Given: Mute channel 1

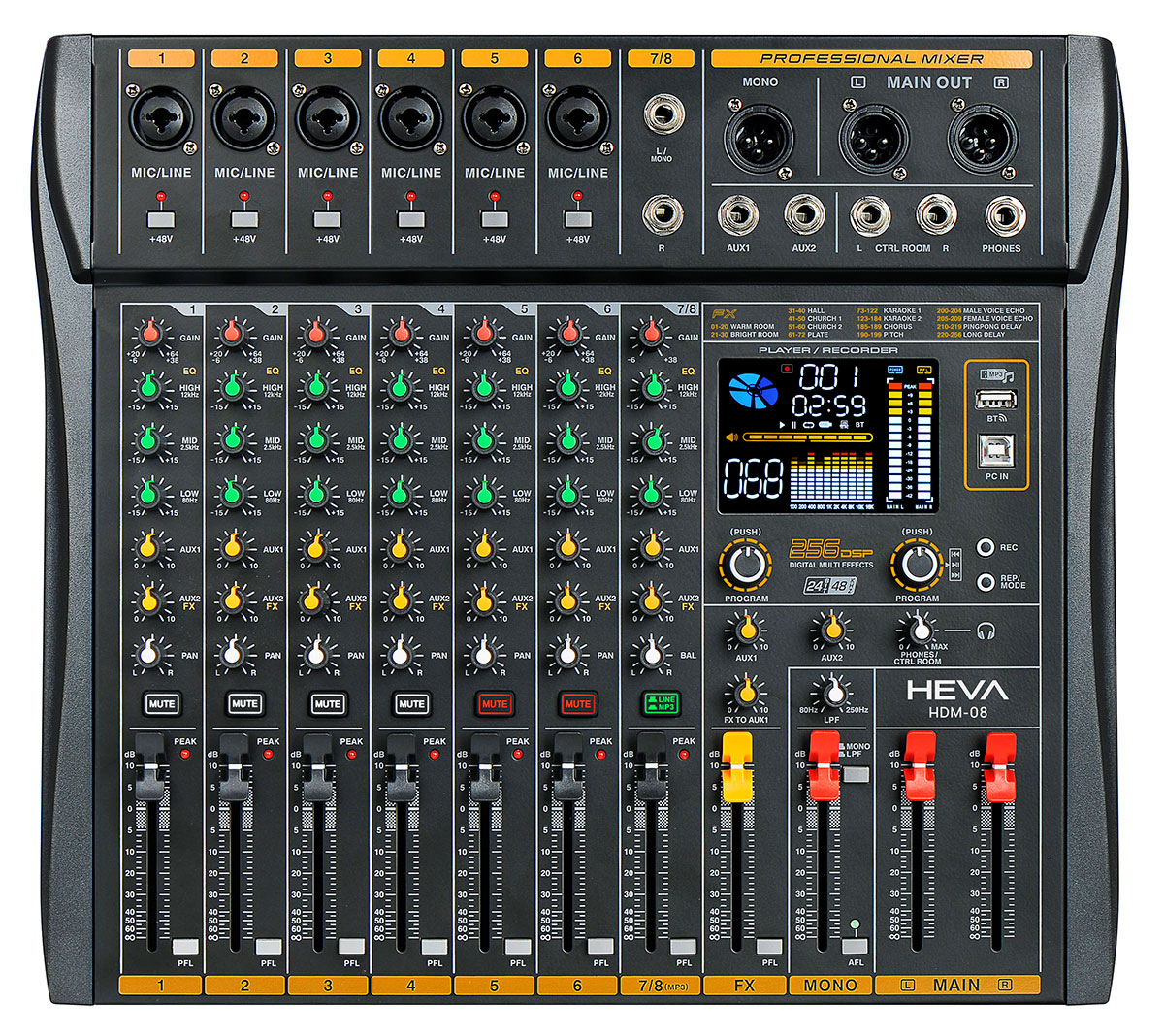Looking at the screenshot, I should click(x=162, y=703).
